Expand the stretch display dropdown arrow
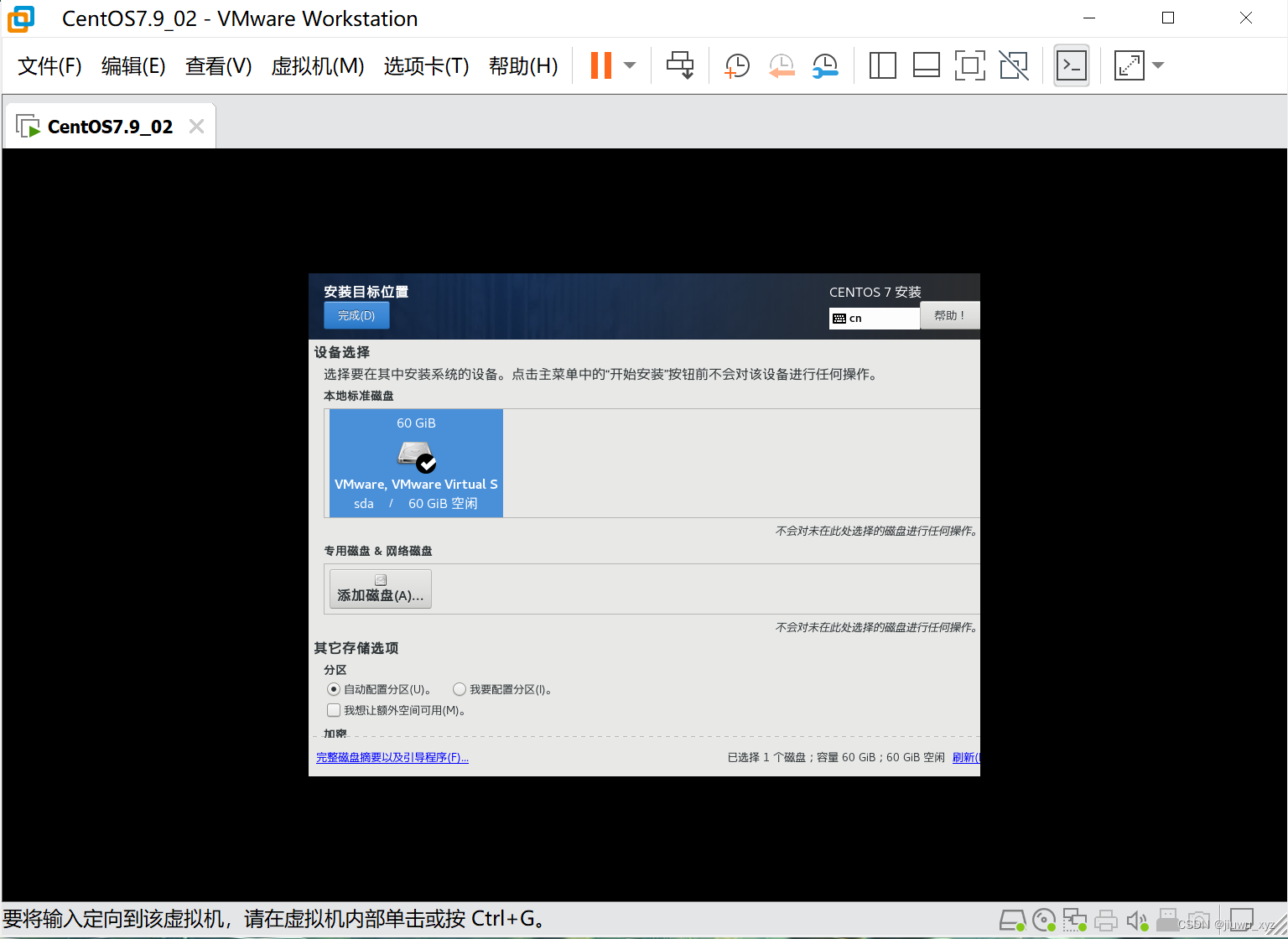1288x939 pixels. pyautogui.click(x=1158, y=65)
